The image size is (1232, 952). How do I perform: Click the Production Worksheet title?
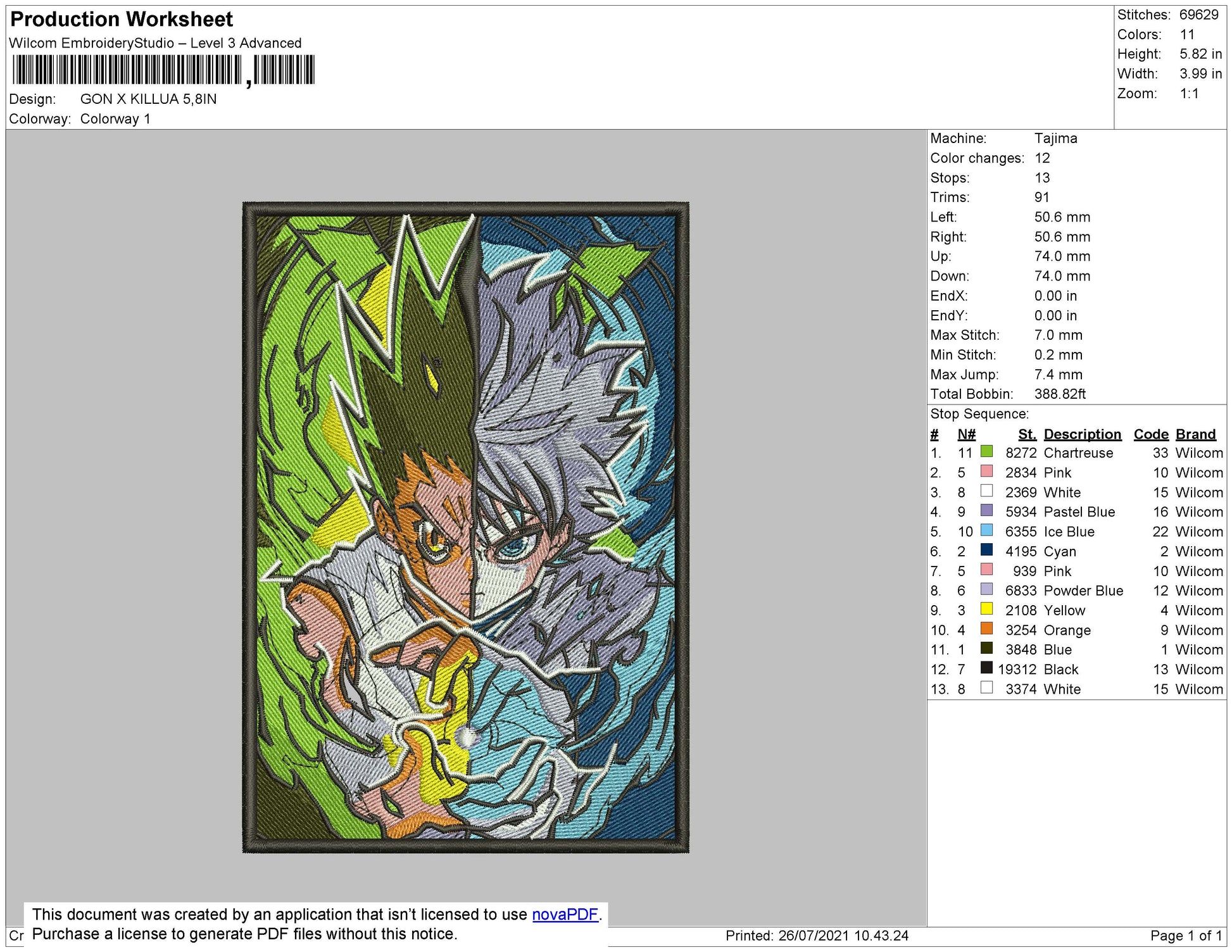tap(122, 19)
